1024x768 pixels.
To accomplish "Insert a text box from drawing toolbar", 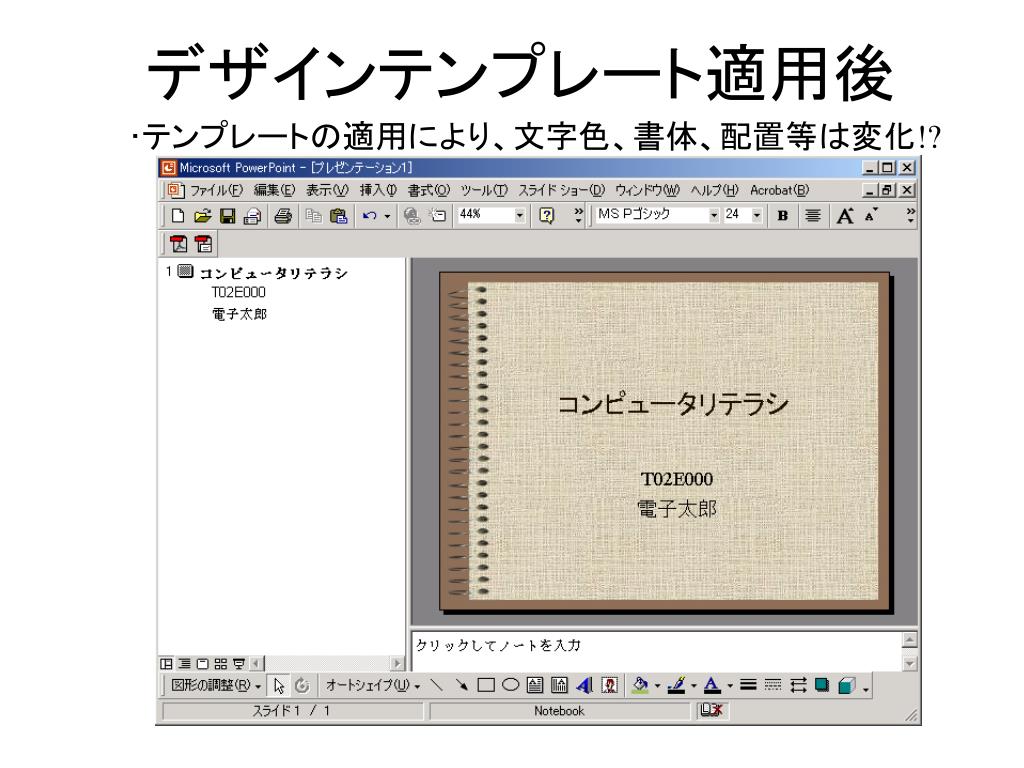I will pyautogui.click(x=535, y=684).
